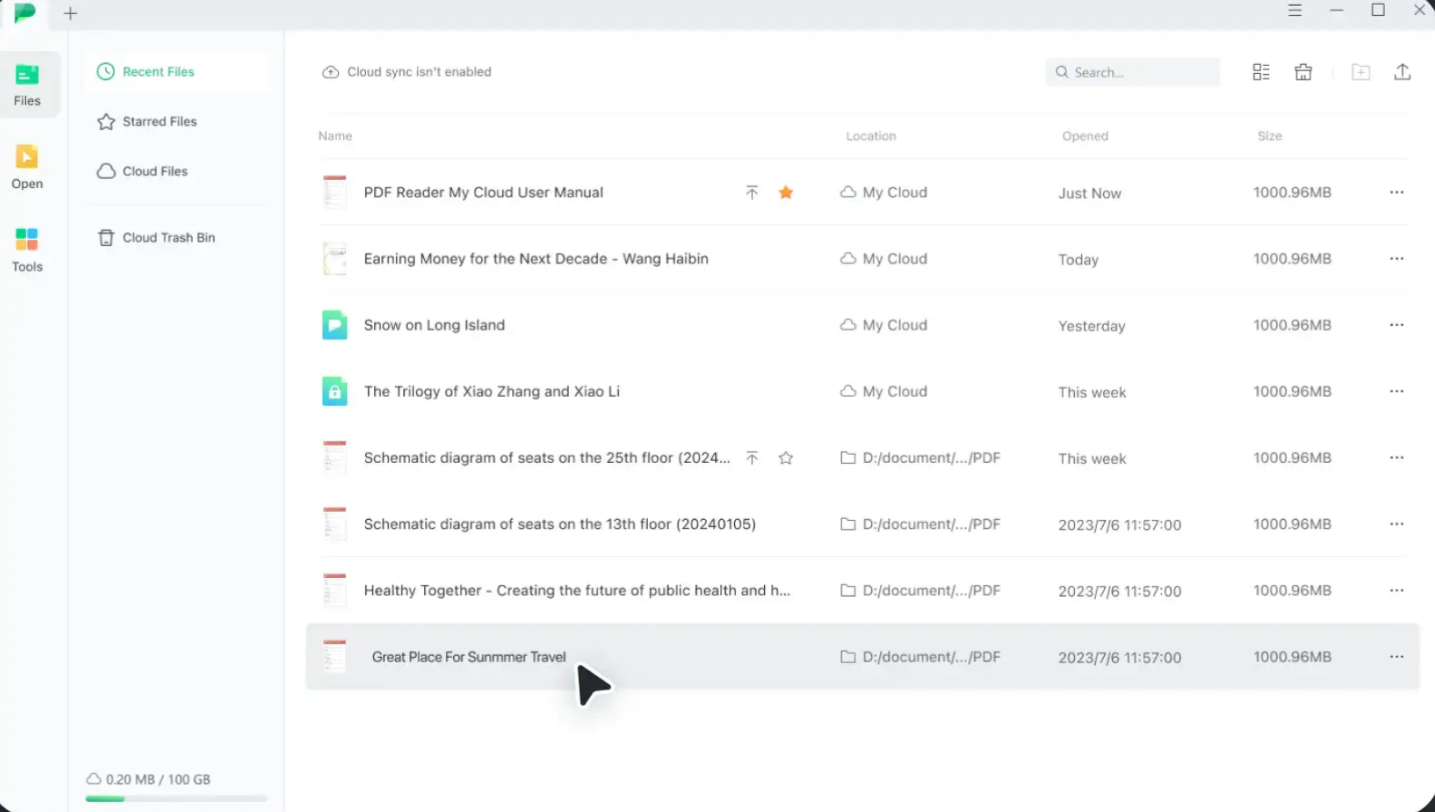The height and width of the screenshot is (812, 1435).
Task: Click the 0.20 MB / 100 GB storage label
Action: [x=148, y=779]
